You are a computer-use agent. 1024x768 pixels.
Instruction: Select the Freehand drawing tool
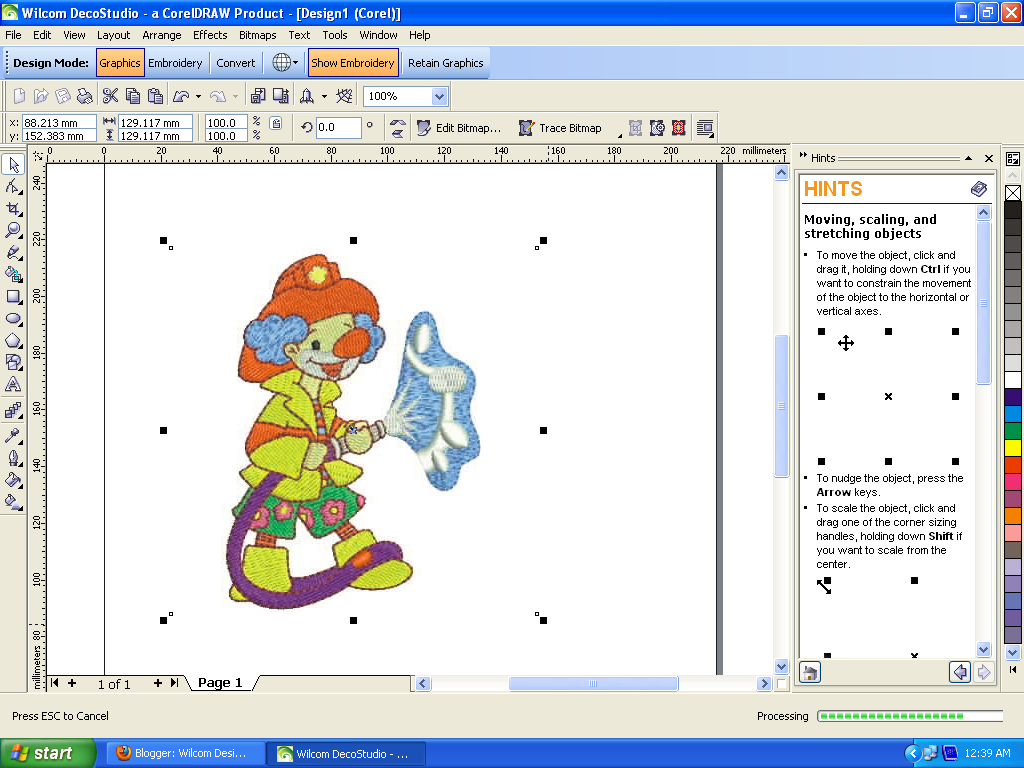point(14,253)
